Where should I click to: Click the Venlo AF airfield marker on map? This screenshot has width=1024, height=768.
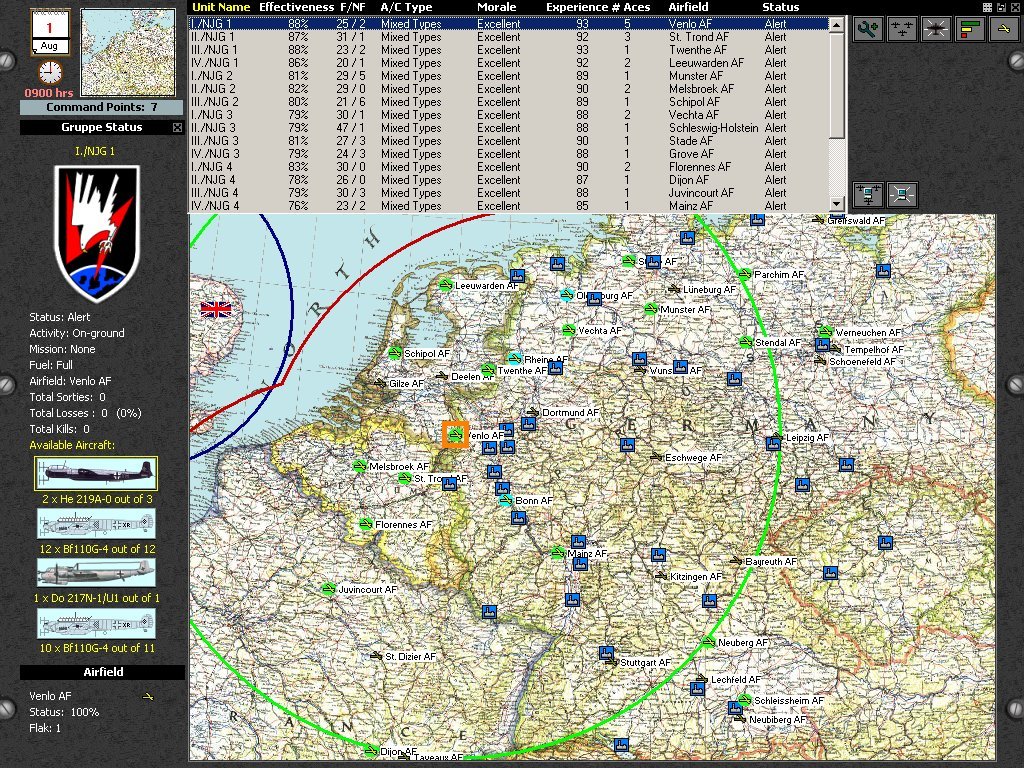click(x=455, y=435)
